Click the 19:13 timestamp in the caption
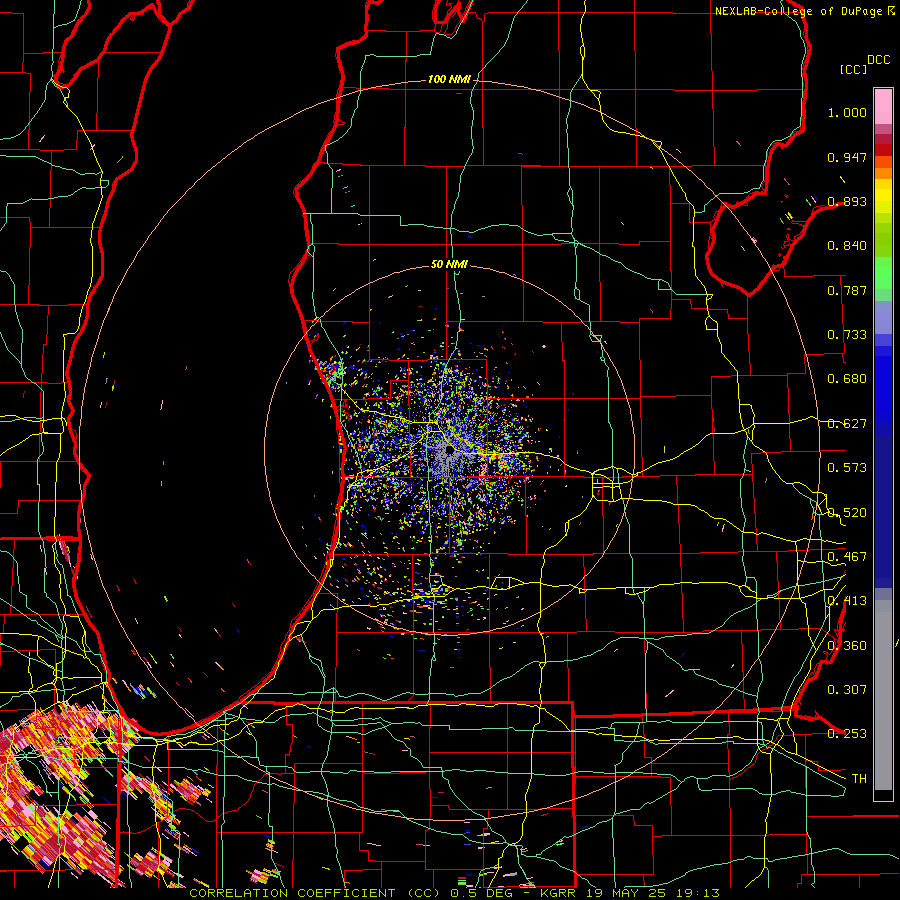This screenshot has height=900, width=900. [x=697, y=893]
